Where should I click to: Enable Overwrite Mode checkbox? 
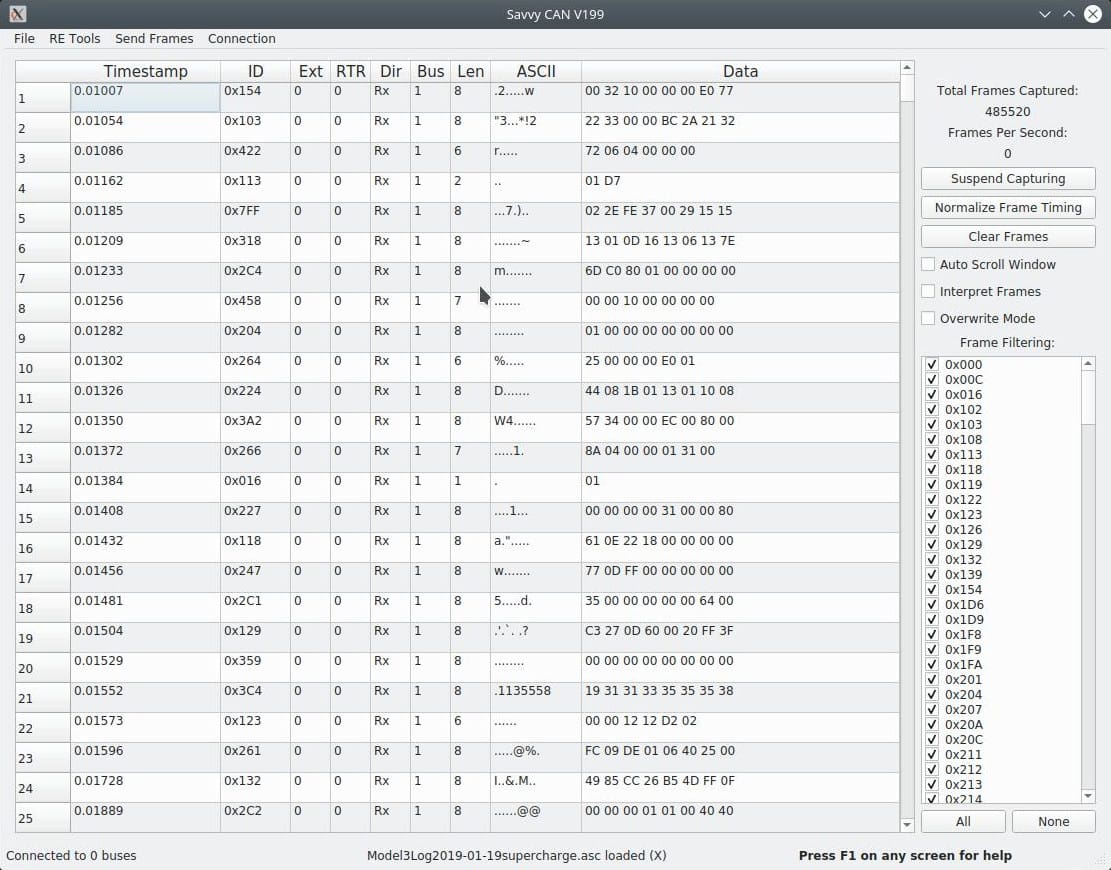click(x=929, y=319)
